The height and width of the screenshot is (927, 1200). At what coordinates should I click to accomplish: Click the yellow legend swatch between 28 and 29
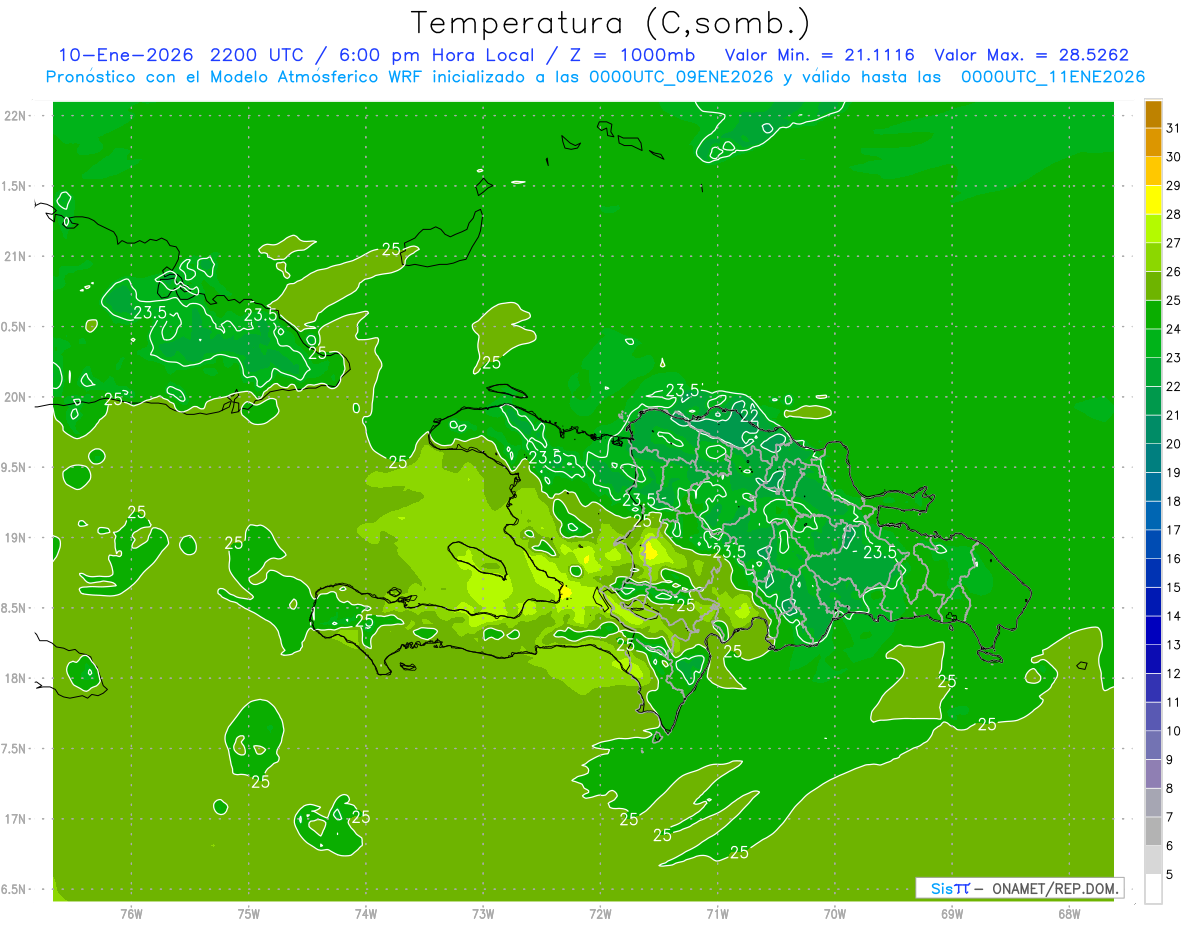tap(1153, 200)
